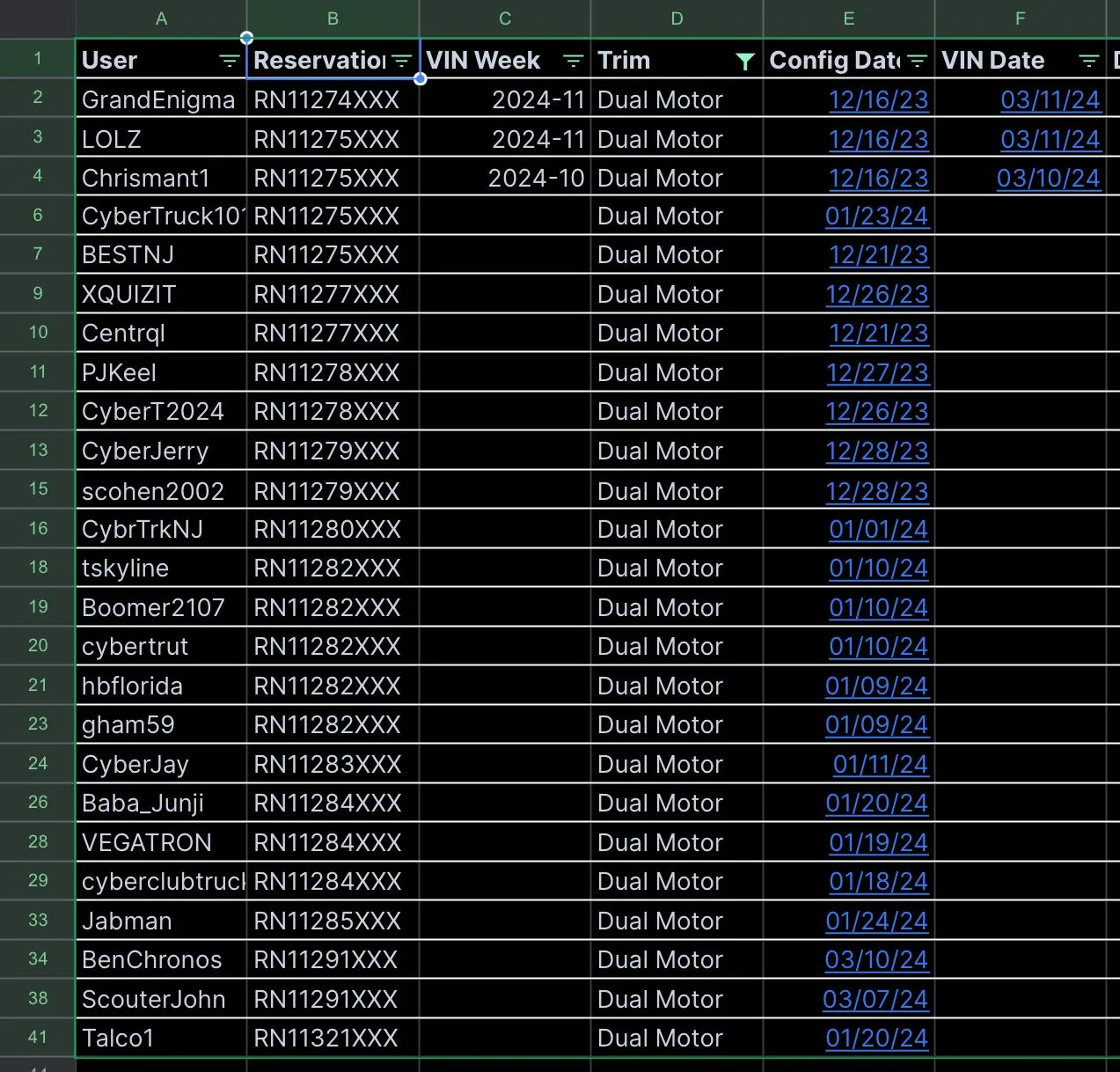
Task: Select column F header
Action: coord(1021,18)
